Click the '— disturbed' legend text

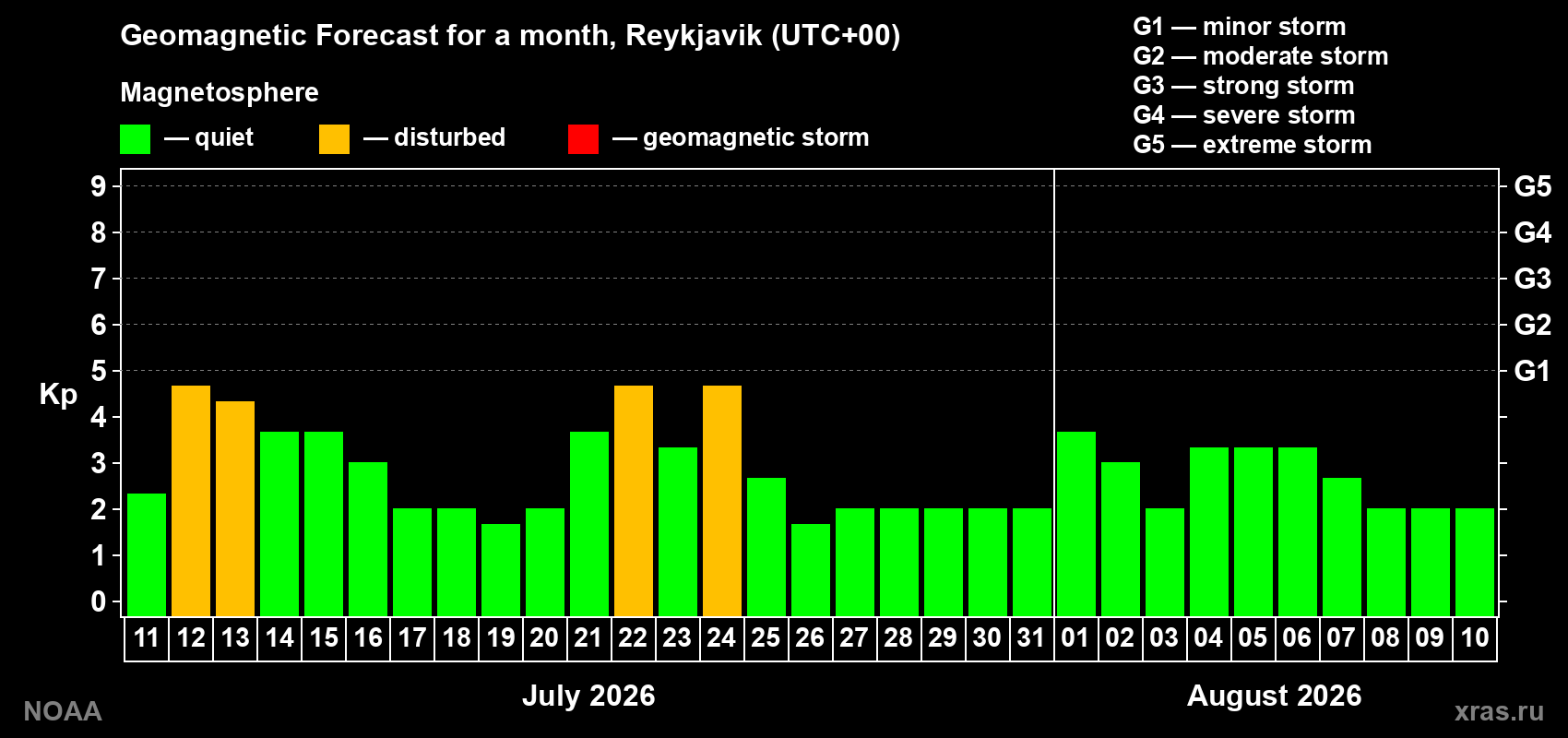pyautogui.click(x=434, y=137)
